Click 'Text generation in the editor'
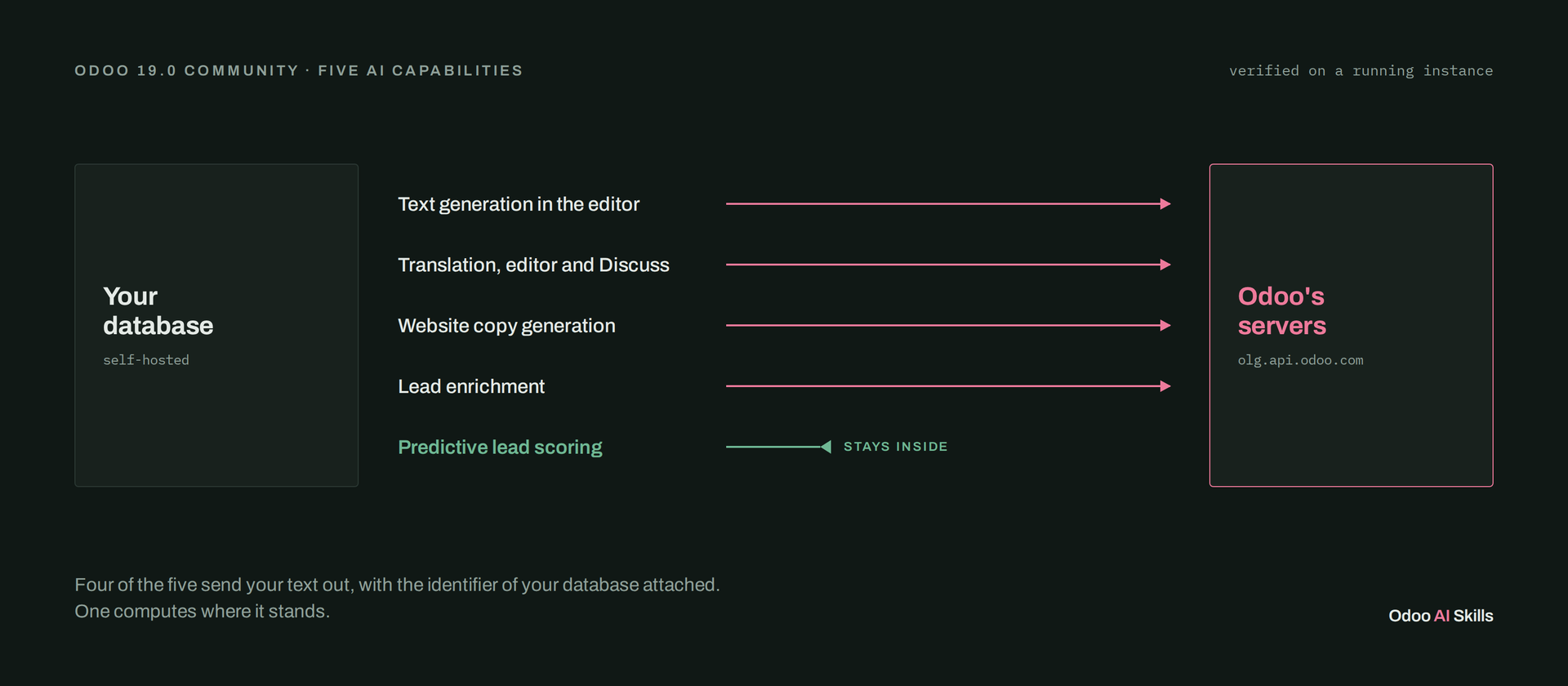Image resolution: width=1568 pixels, height=686 pixels. click(519, 204)
